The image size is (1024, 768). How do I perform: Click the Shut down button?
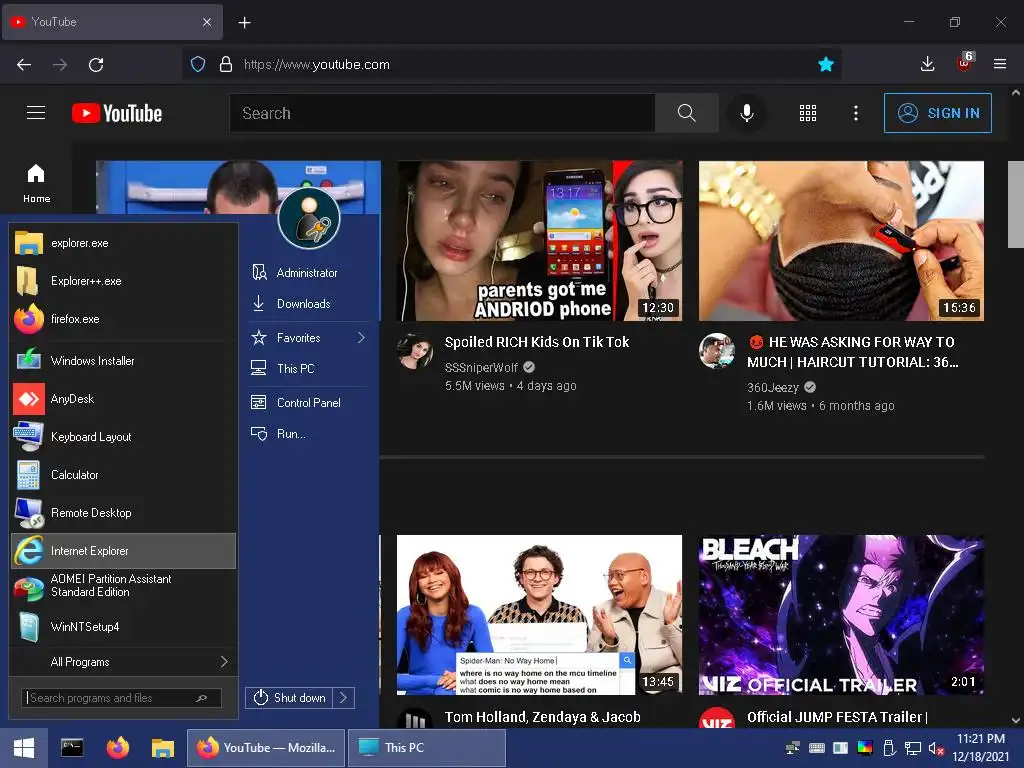click(x=289, y=697)
